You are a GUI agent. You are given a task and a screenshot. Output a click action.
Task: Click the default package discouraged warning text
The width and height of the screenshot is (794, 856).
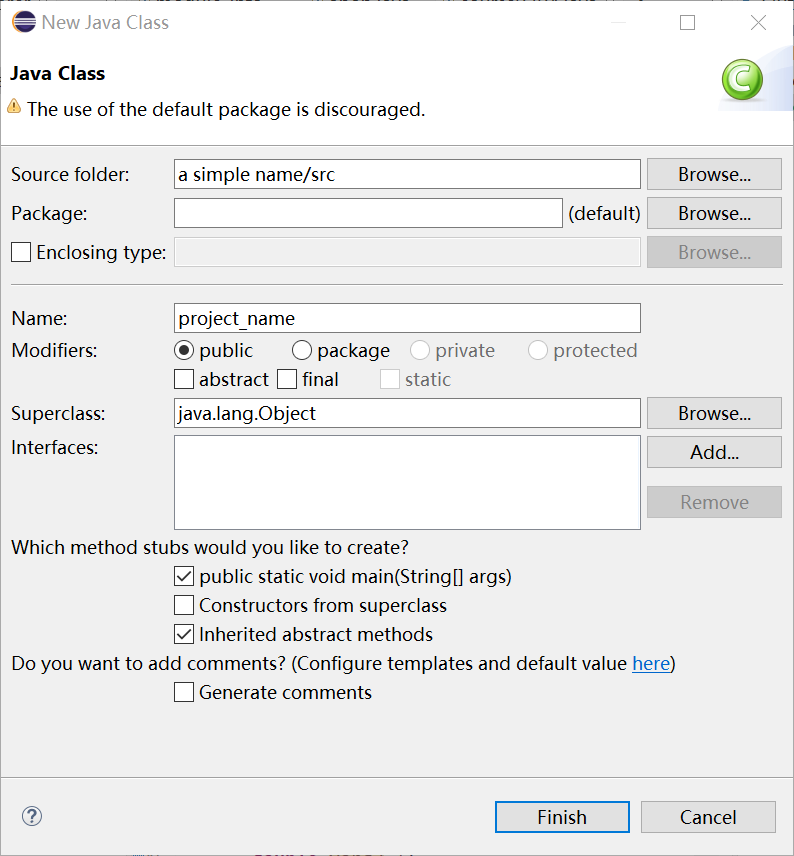(x=226, y=109)
